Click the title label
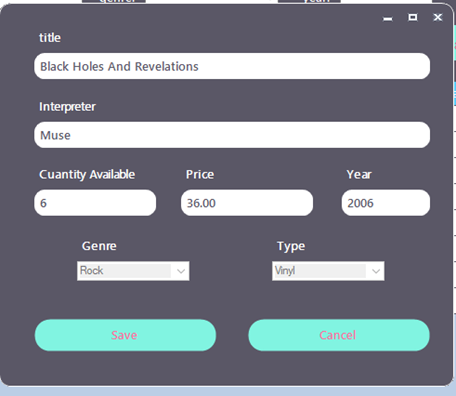456x396 pixels. click(50, 38)
